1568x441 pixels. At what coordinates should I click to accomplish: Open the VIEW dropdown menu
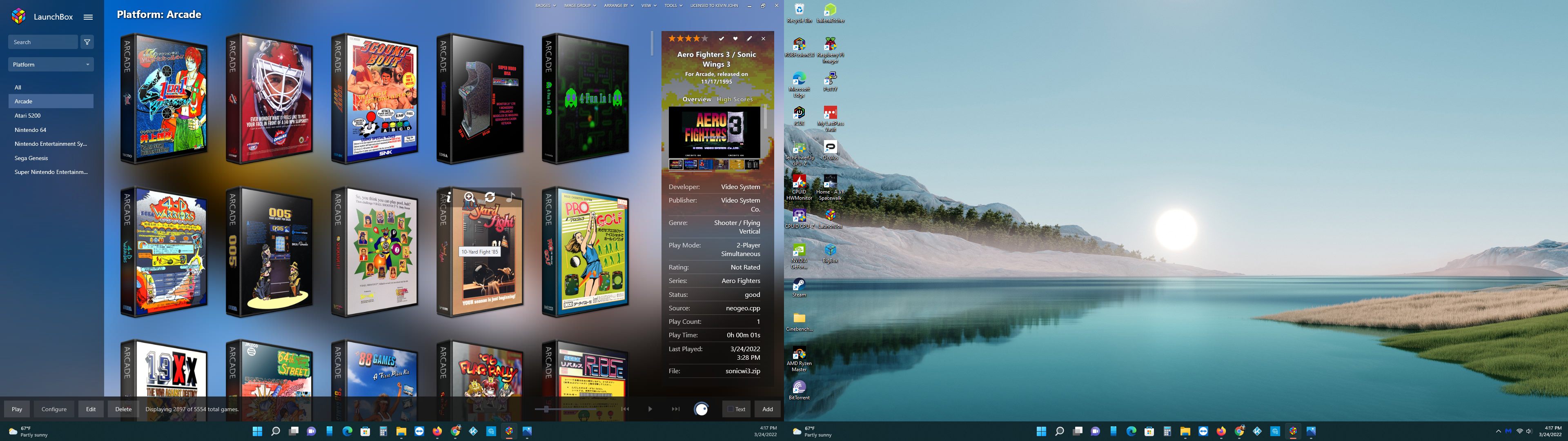pyautogui.click(x=649, y=5)
